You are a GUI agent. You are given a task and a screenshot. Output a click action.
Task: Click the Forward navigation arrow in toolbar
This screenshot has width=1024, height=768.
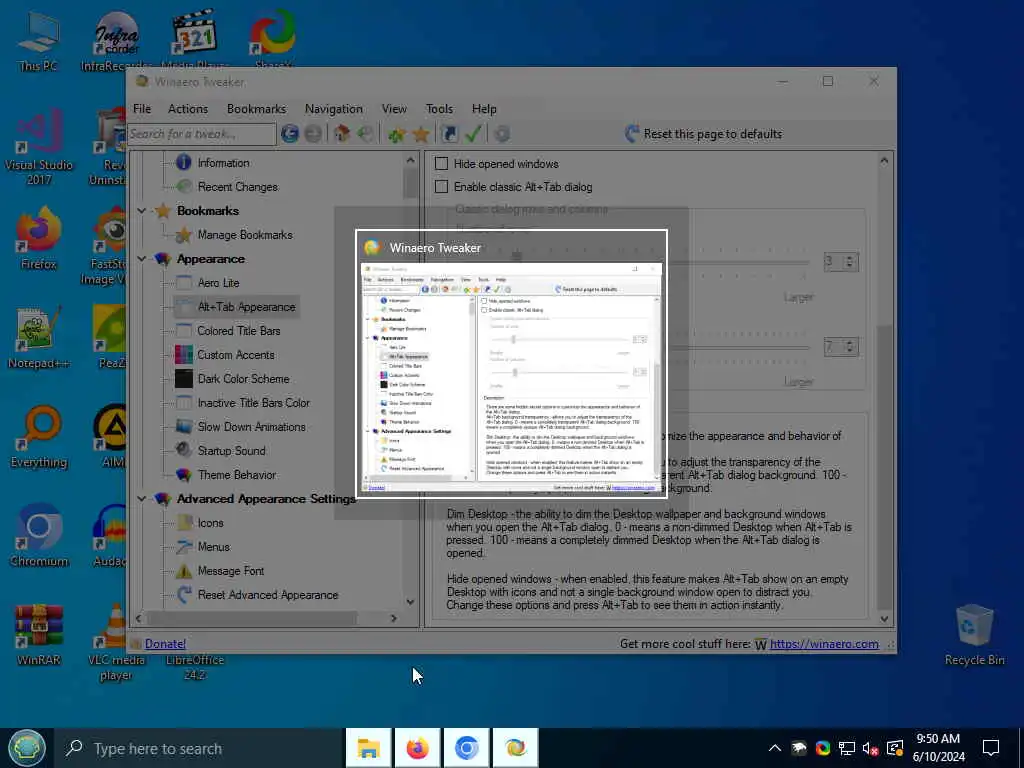coord(313,134)
